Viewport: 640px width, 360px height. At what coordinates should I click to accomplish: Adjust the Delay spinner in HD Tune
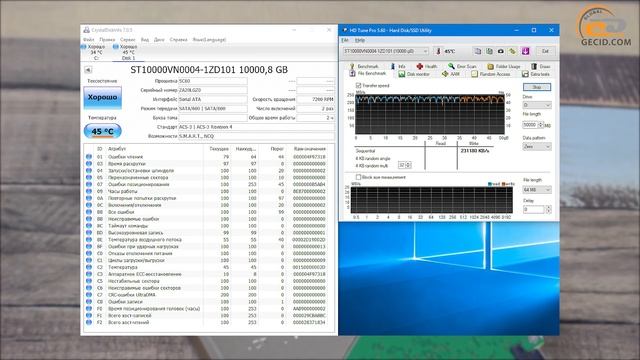pyautogui.click(x=548, y=209)
